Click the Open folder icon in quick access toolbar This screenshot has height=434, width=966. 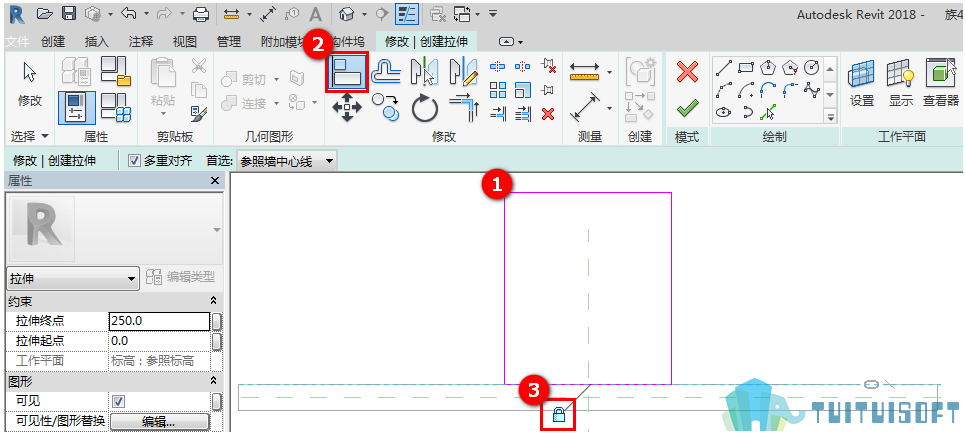(44, 14)
